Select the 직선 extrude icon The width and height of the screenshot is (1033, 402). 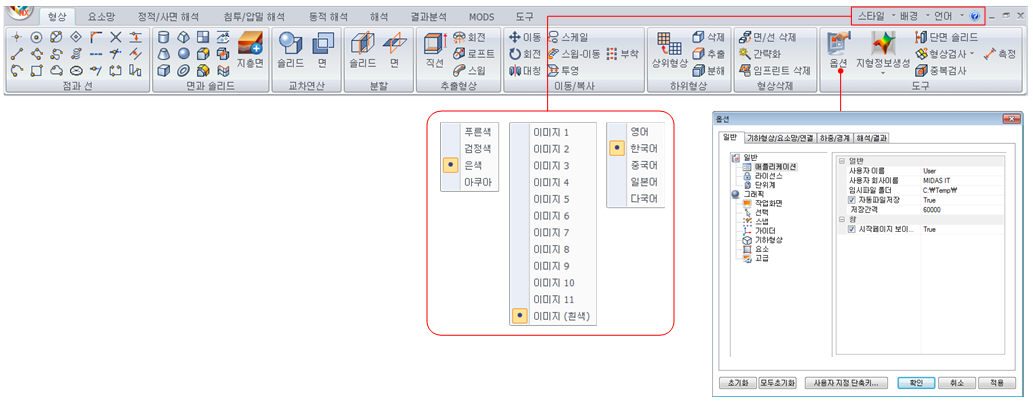point(435,51)
